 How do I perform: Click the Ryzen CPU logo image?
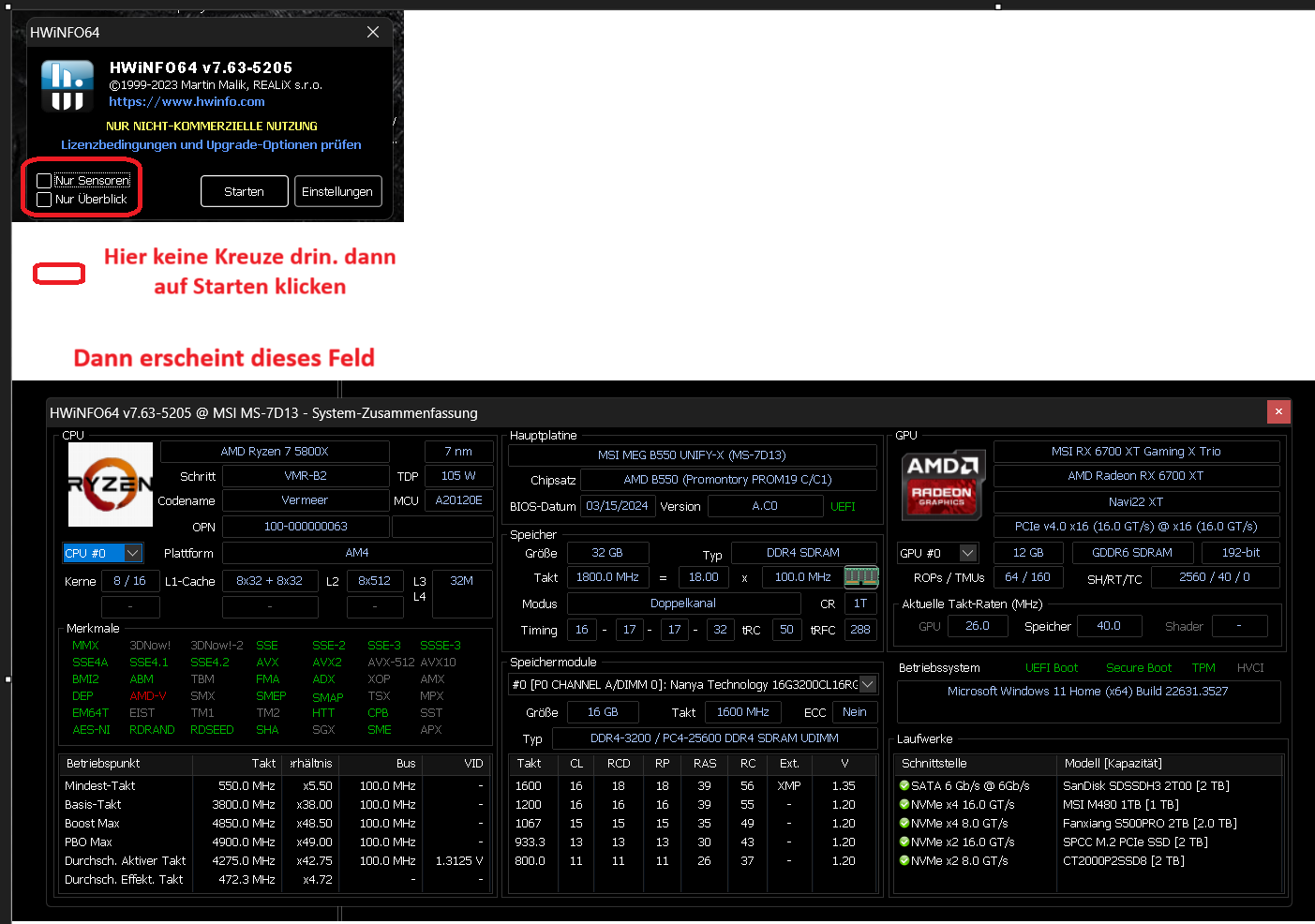(x=111, y=484)
